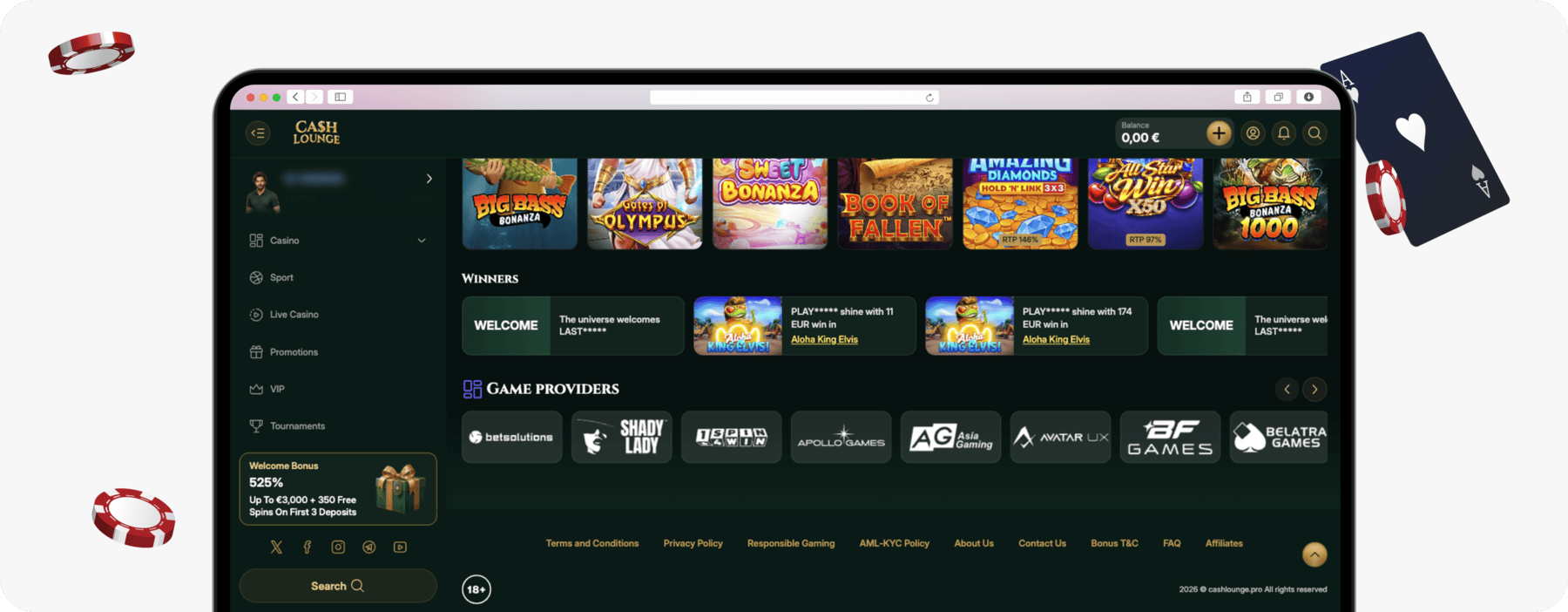Open Privacy Policy link
Screen dimensions: 1568x612
693,544
